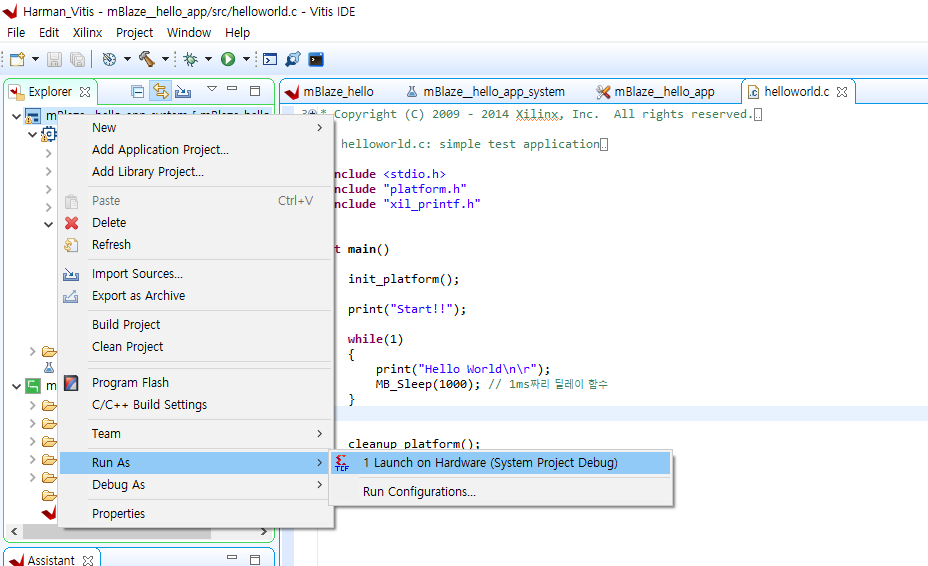Open the Debug dropdown arrow
Screen dimensions: 928x566
click(208, 59)
